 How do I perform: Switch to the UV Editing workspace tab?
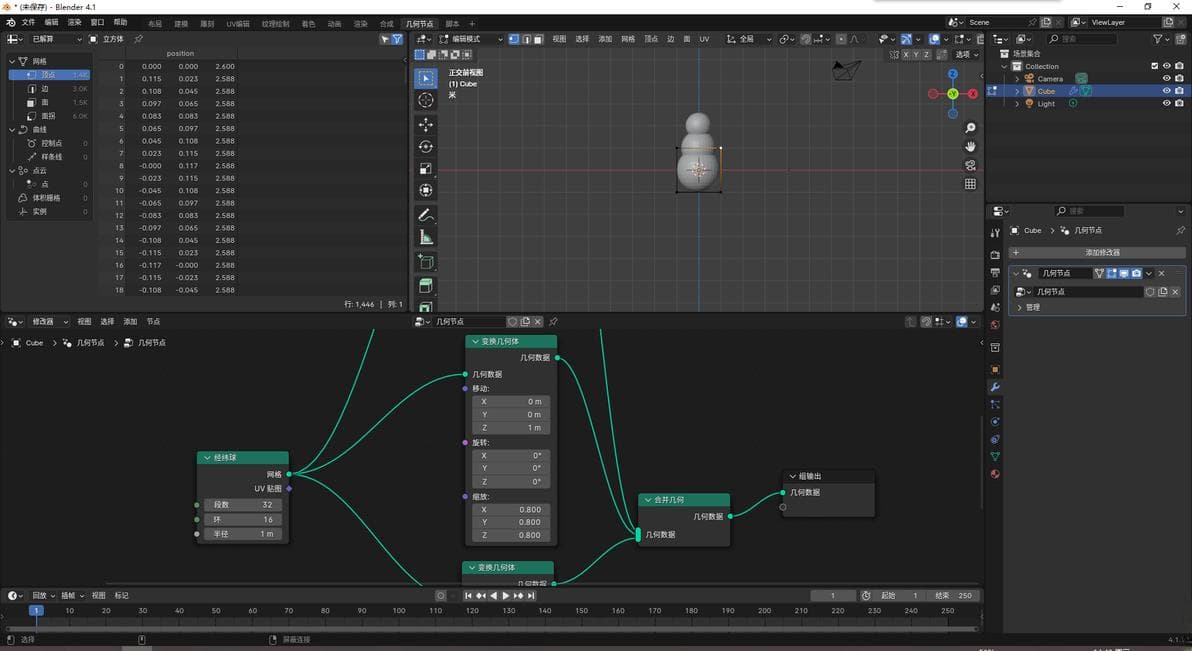click(x=237, y=24)
